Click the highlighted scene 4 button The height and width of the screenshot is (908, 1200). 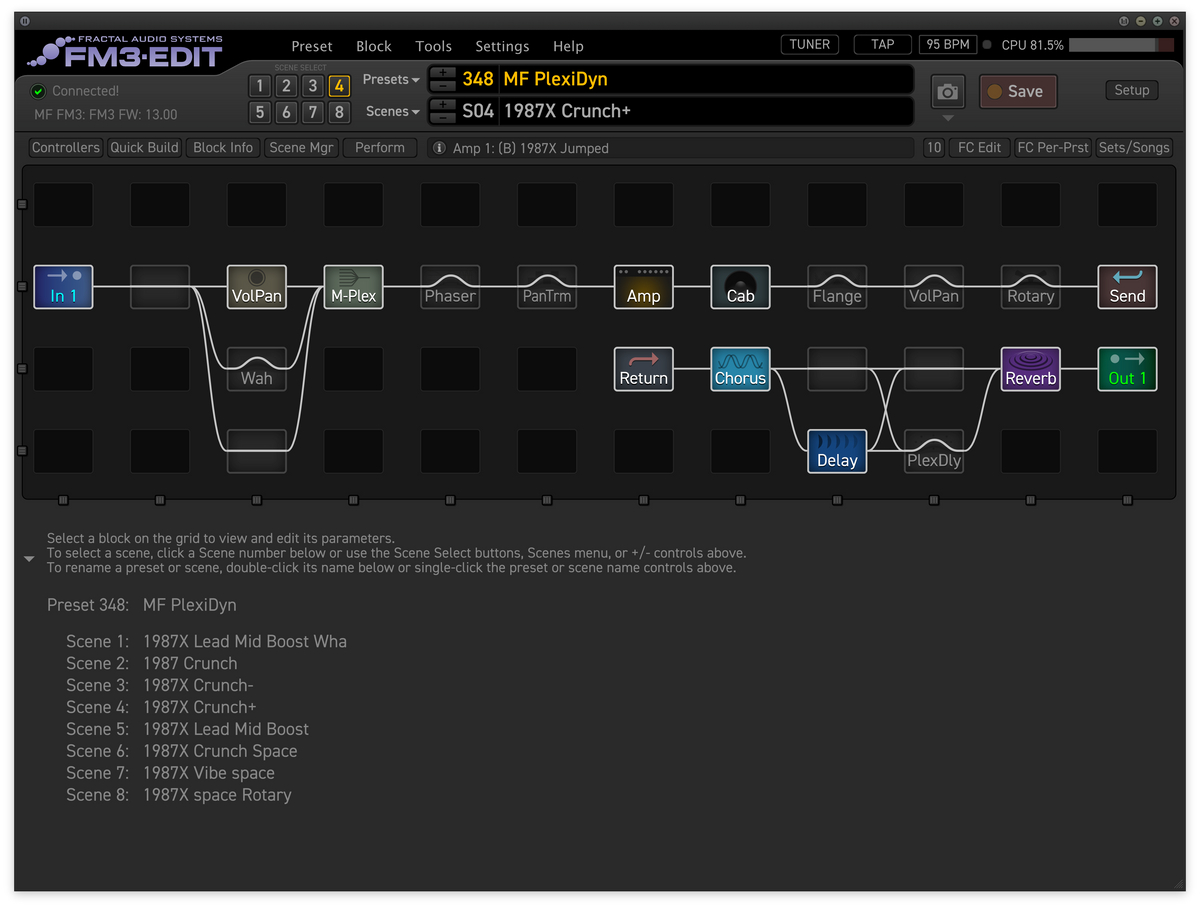(340, 86)
